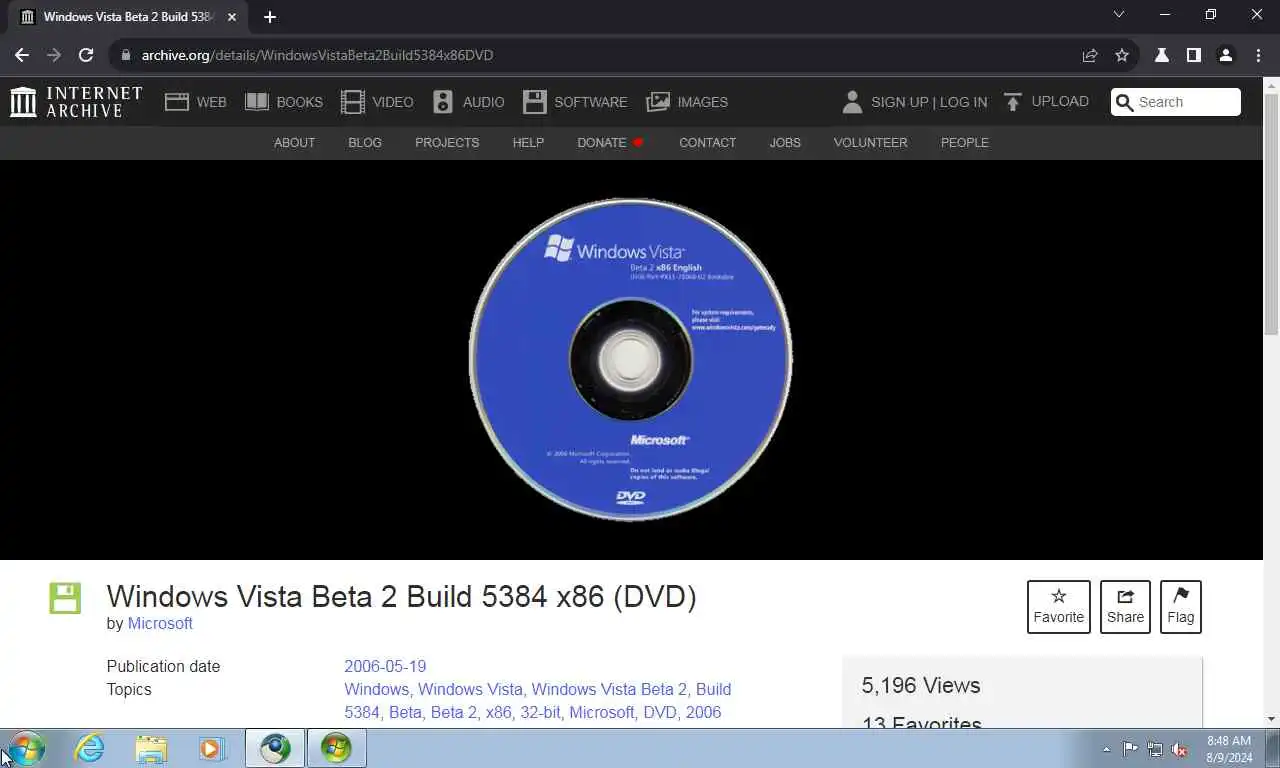Screen dimensions: 1280x768
Task: Click the Windows Vista Beta 2 topic link
Action: (x=609, y=689)
